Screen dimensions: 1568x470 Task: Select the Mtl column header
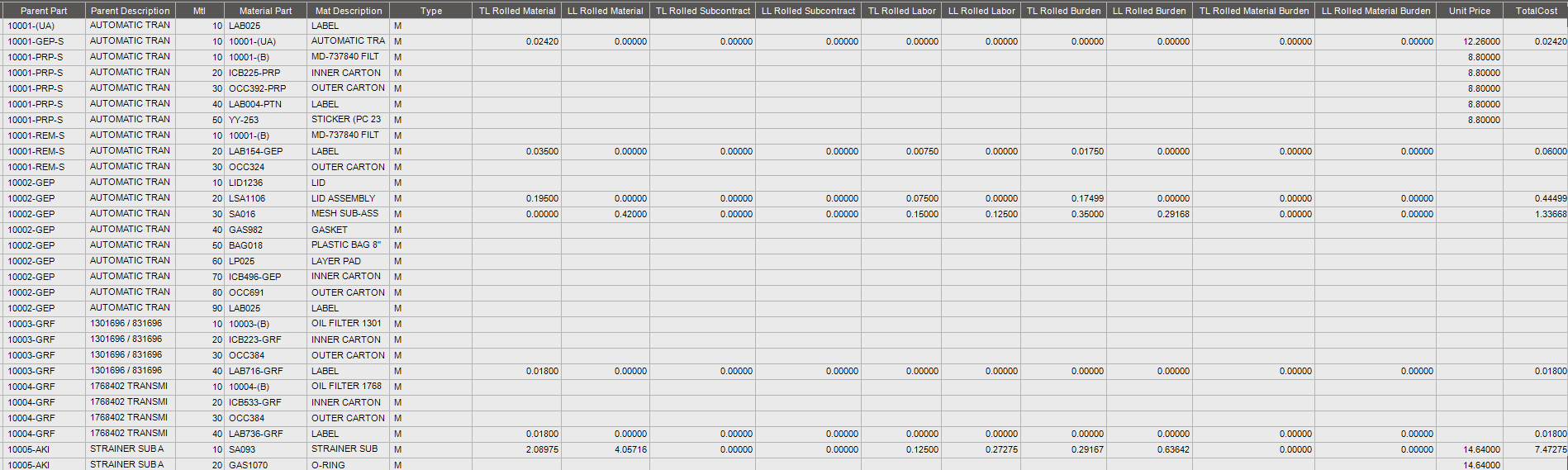click(199, 11)
